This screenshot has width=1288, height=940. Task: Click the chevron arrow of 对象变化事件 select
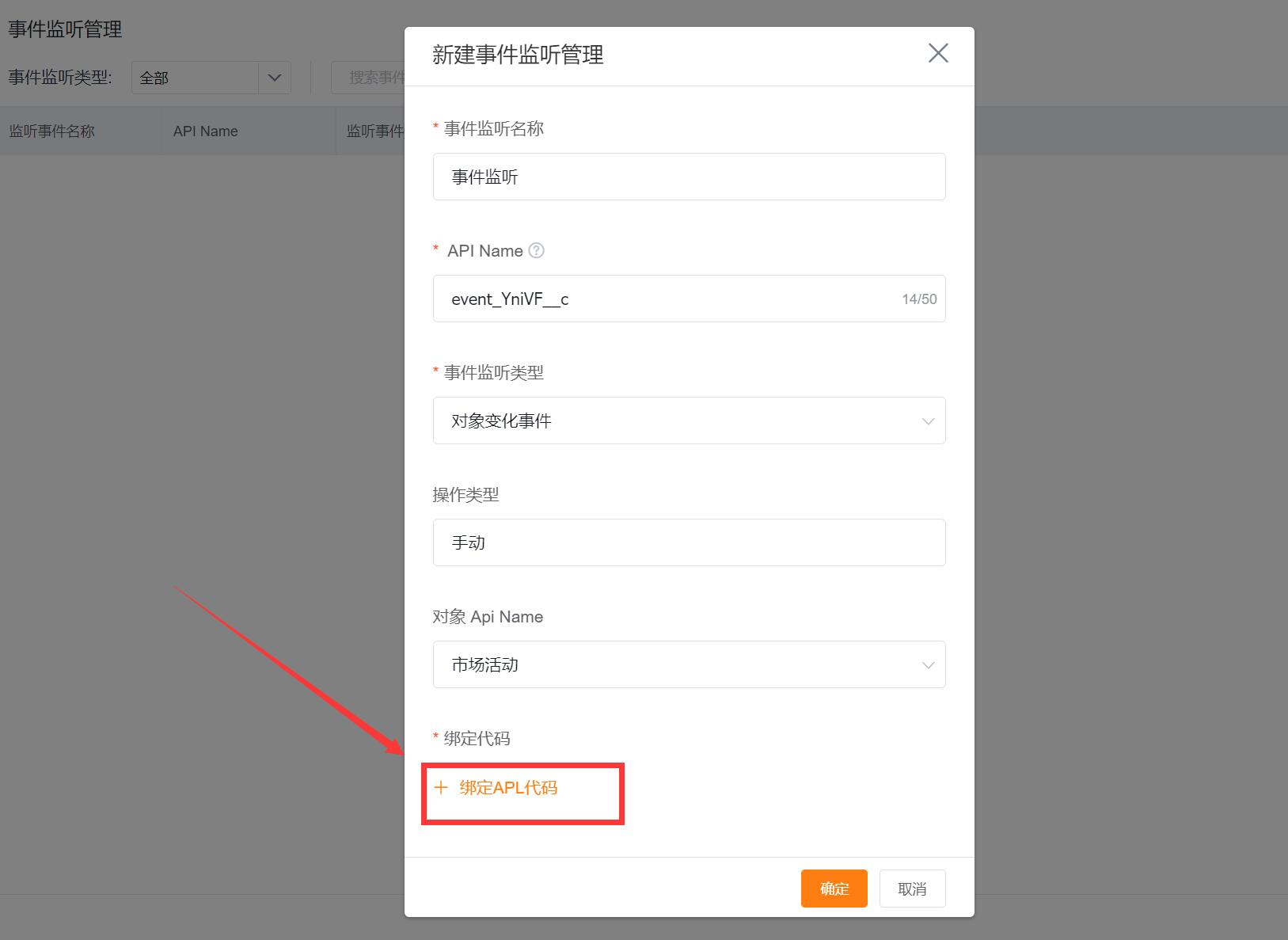pyautogui.click(x=928, y=421)
